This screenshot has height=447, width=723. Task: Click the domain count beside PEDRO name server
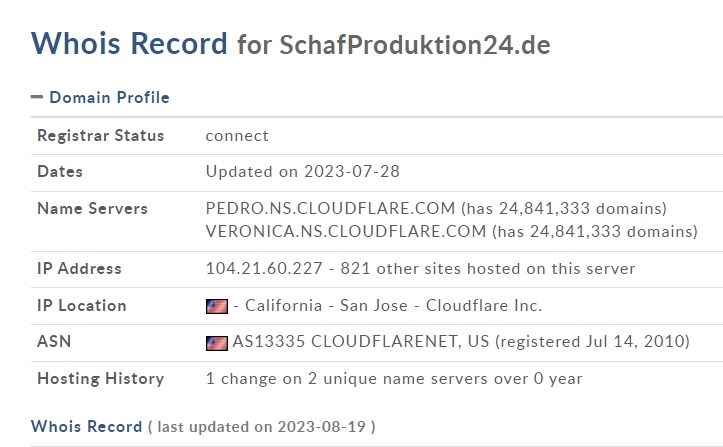pos(563,209)
